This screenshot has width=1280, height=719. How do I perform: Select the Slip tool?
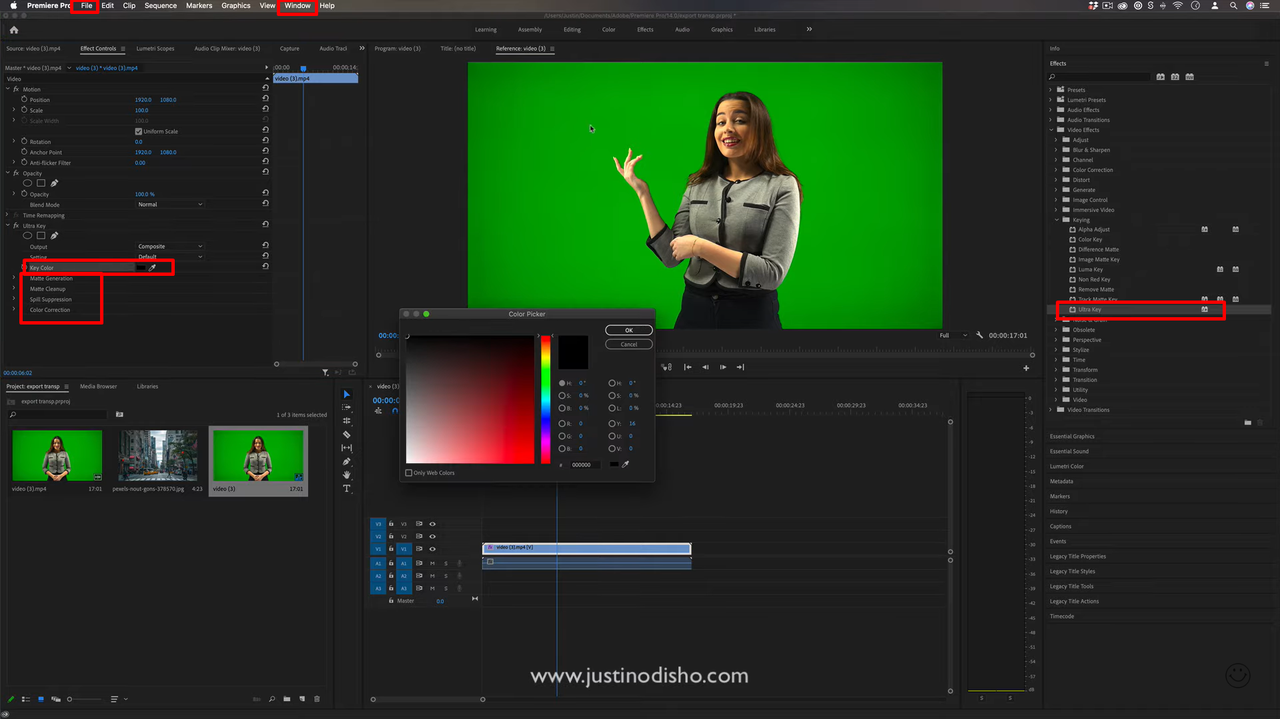point(347,448)
